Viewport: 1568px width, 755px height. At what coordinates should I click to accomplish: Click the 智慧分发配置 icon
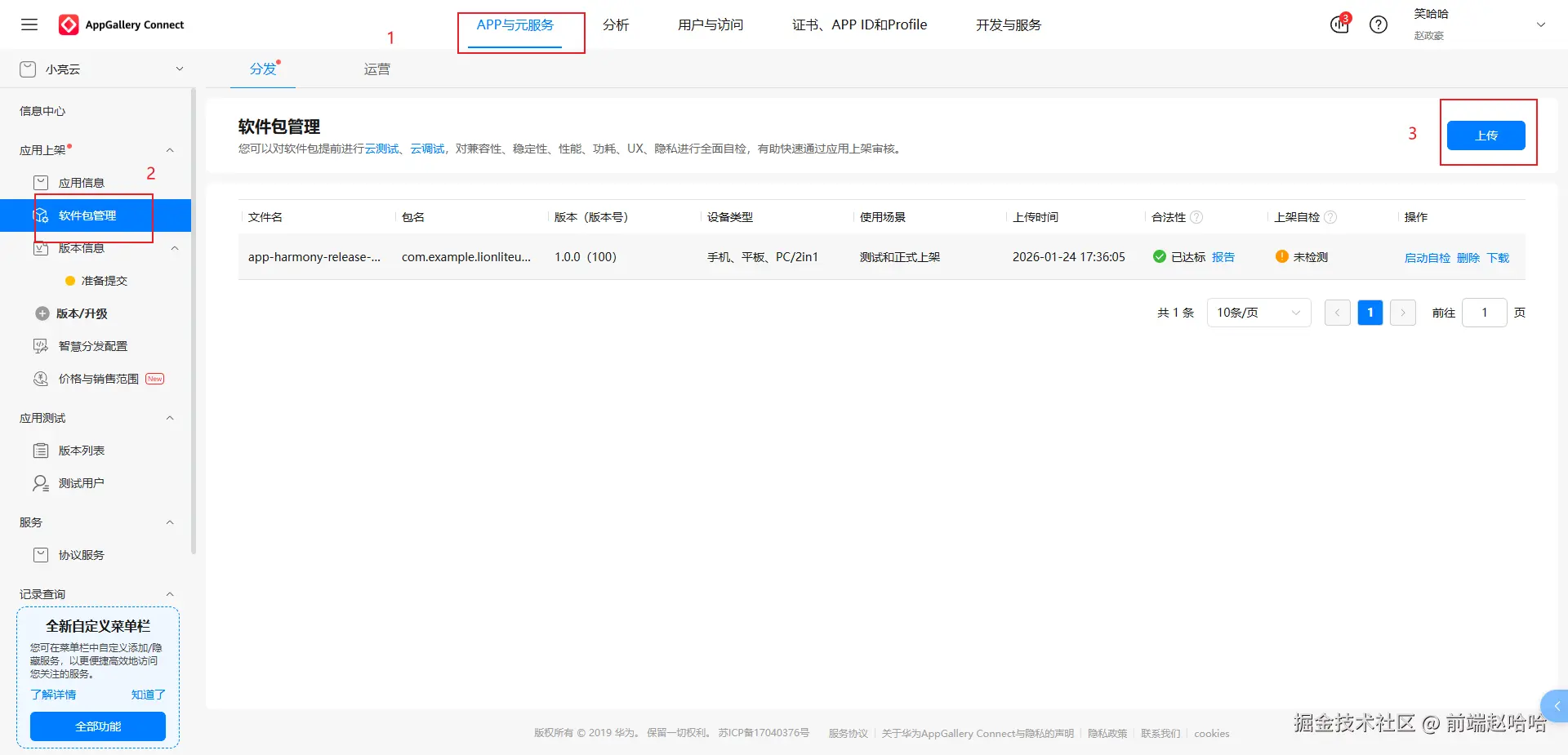point(40,346)
